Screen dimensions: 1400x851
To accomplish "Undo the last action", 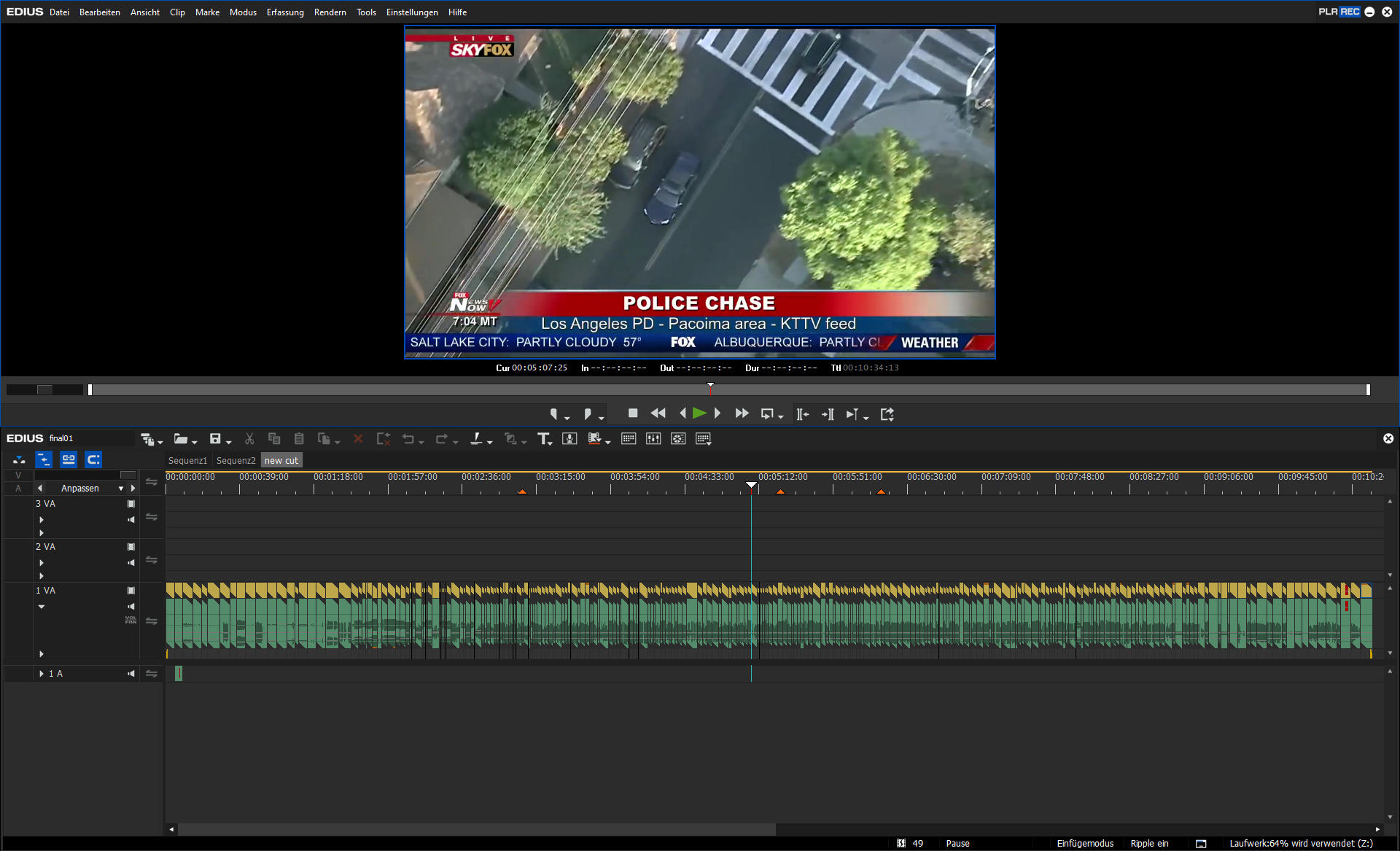I will click(408, 438).
